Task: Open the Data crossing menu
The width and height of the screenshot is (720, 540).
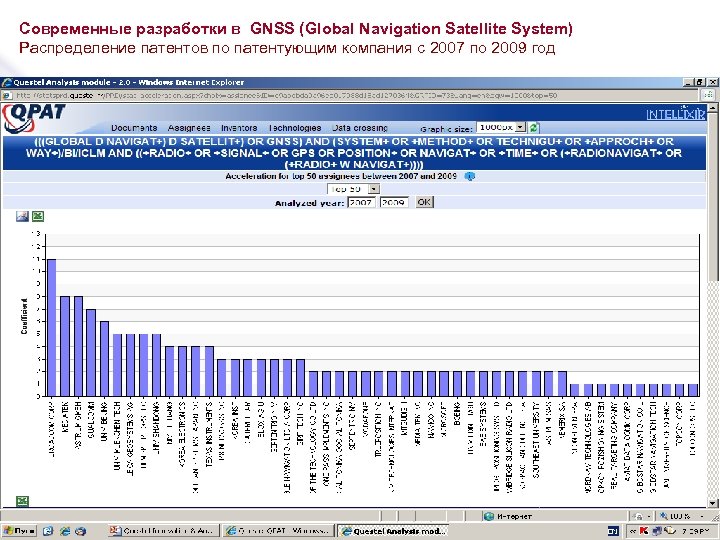Action: click(360, 128)
